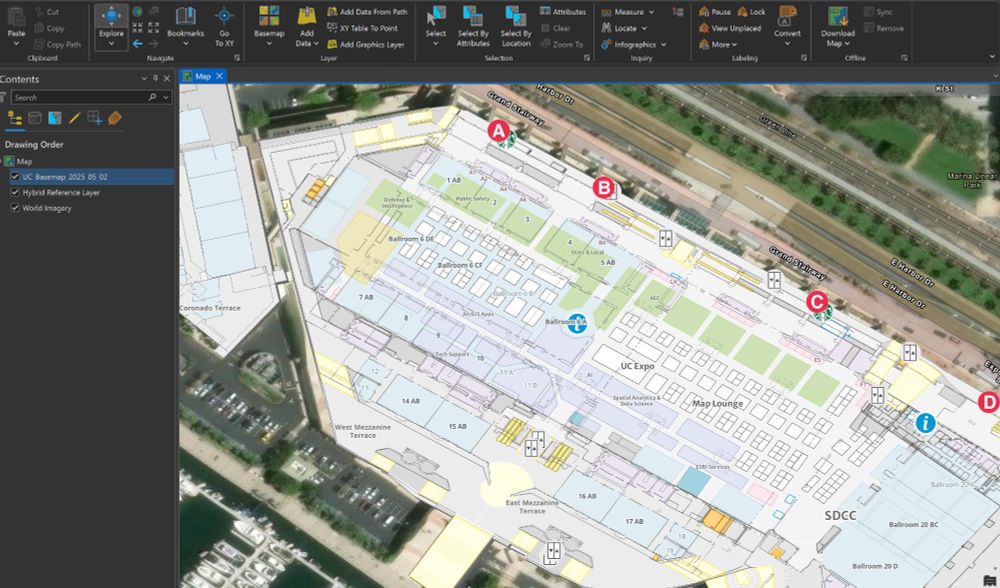Open the Attributes pane from Selection group

click(x=562, y=11)
